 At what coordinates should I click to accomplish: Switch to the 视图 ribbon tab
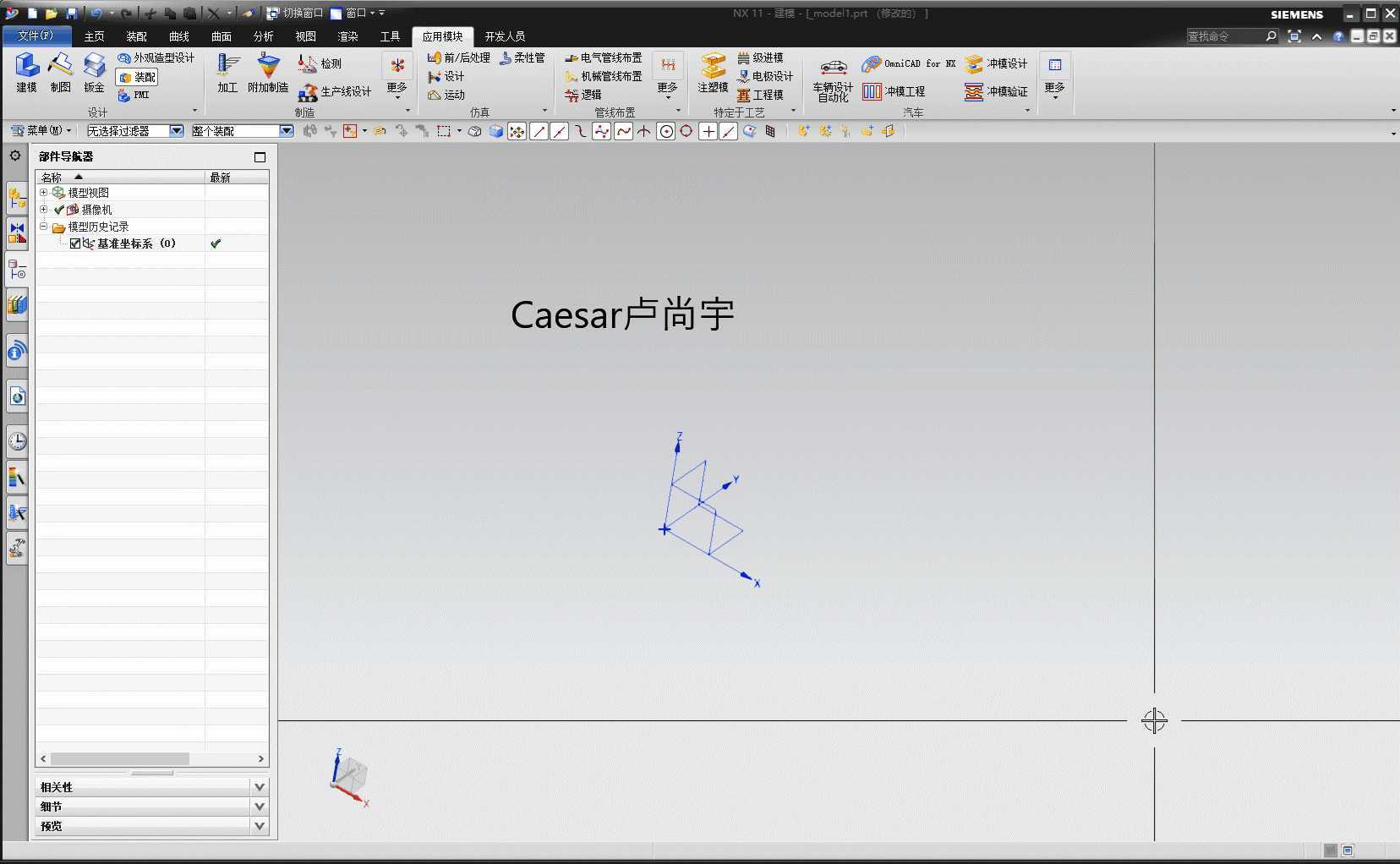click(x=305, y=36)
